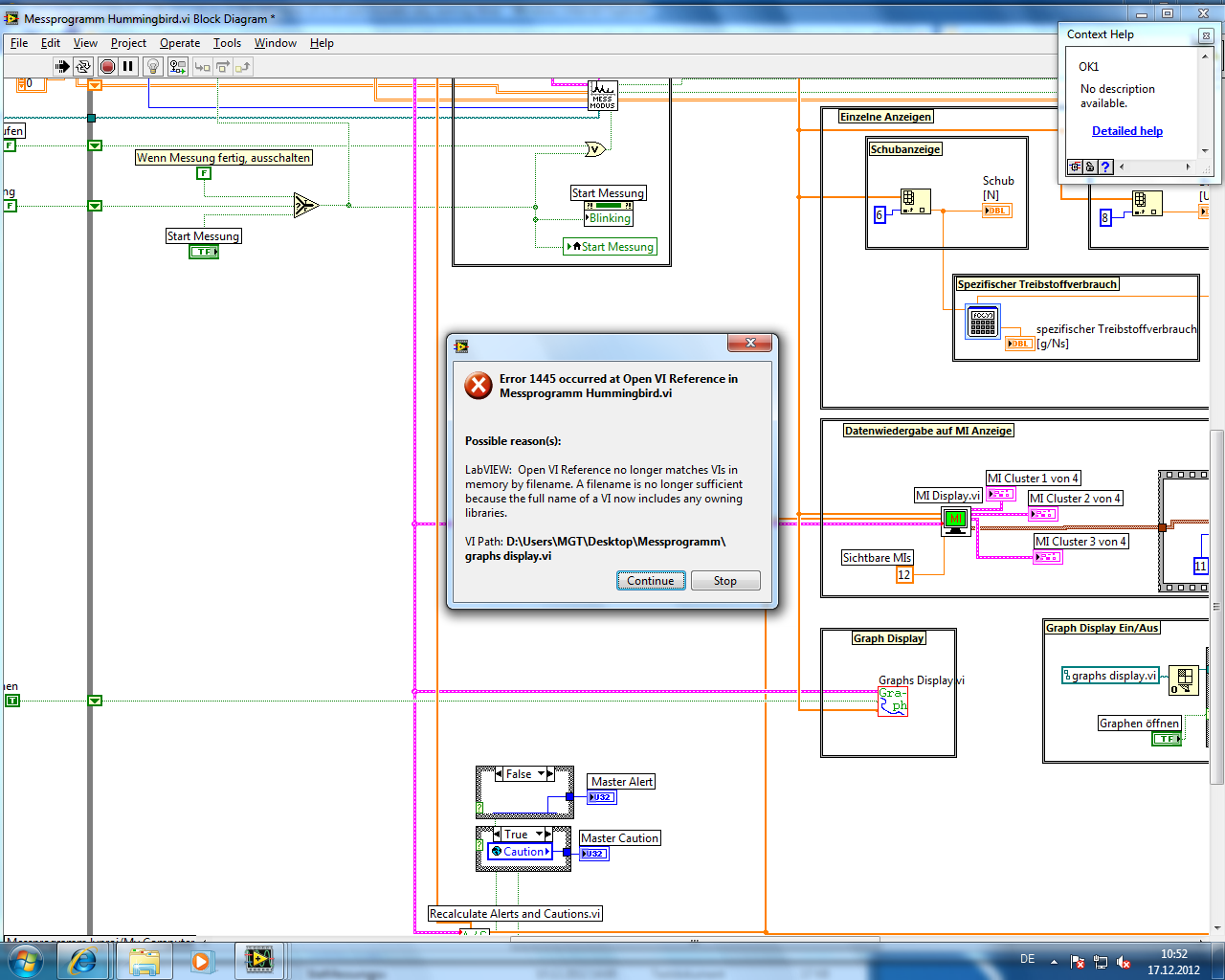Click Continue in the error dialog

click(x=651, y=581)
